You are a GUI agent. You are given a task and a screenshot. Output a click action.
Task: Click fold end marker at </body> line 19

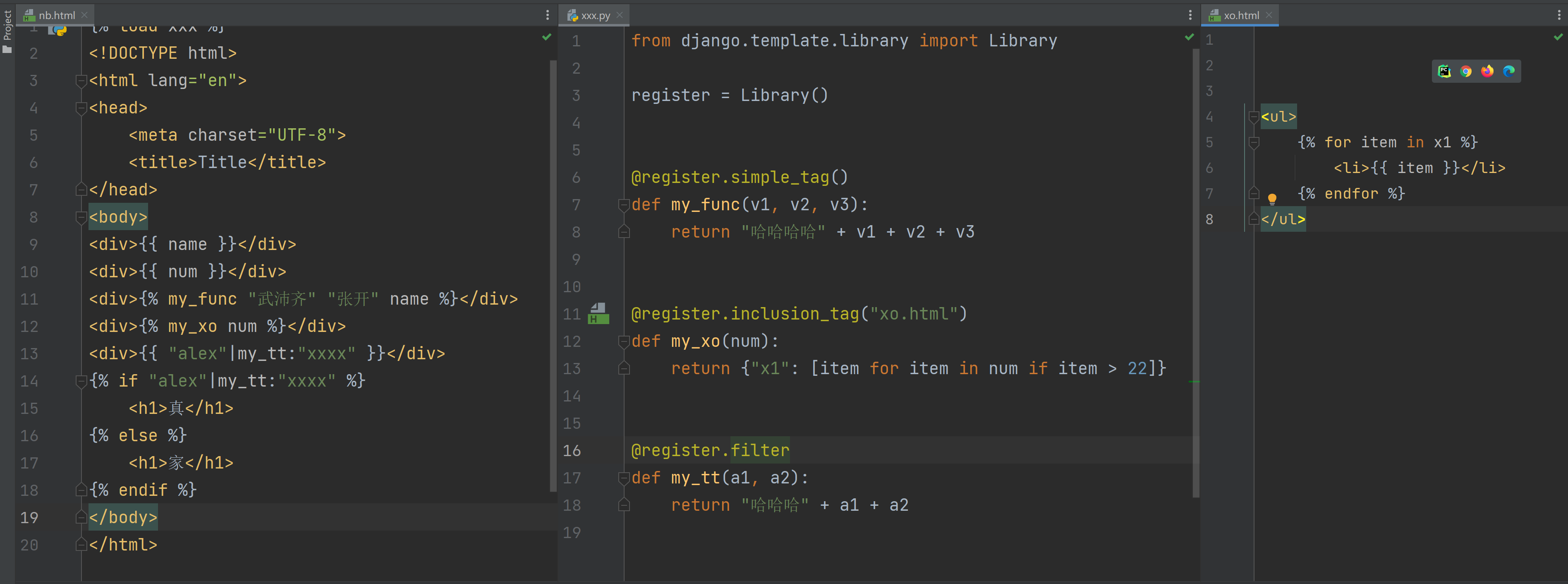pyautogui.click(x=80, y=517)
